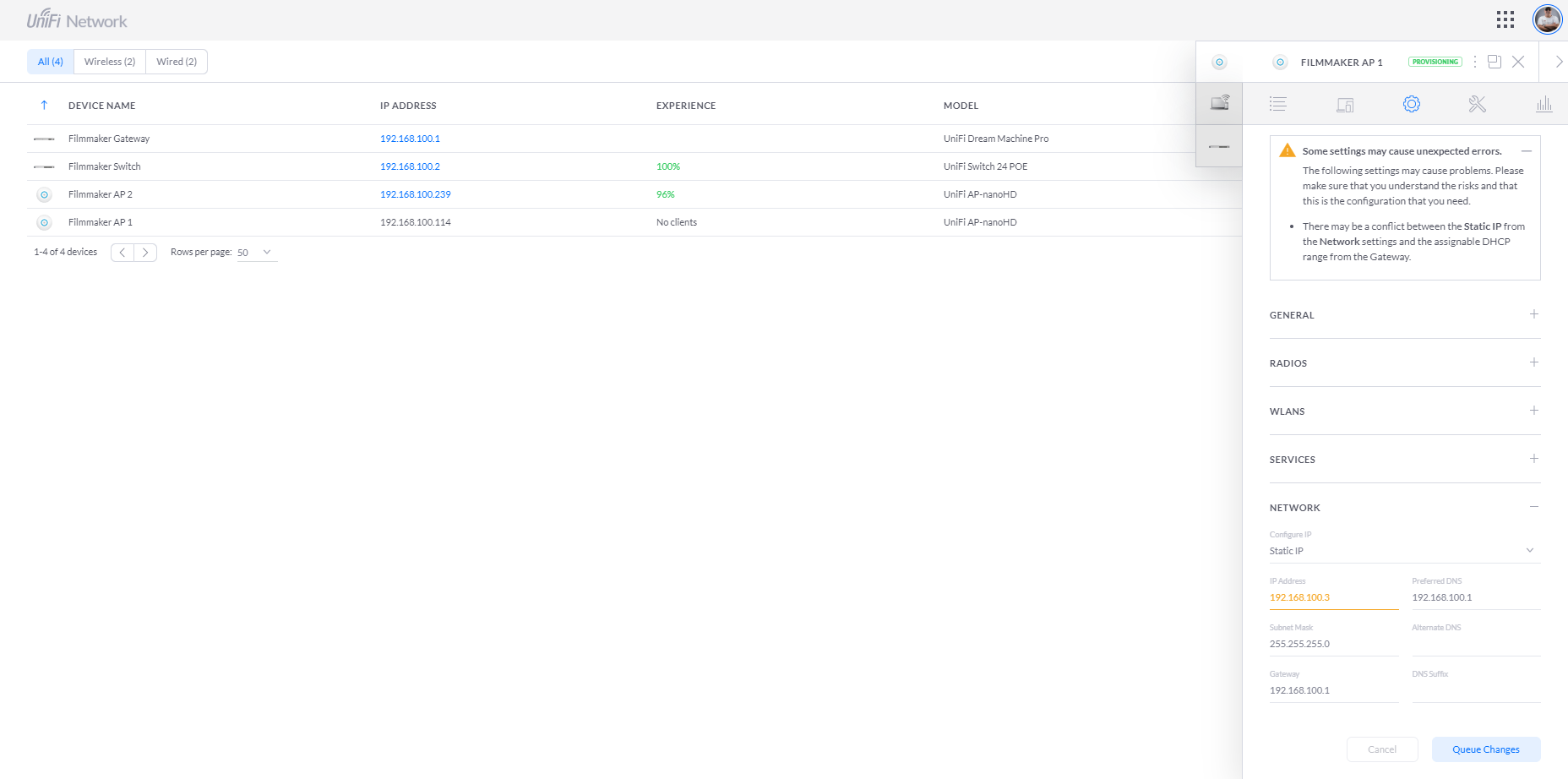Open the device Config gear tab
The width and height of the screenshot is (1568, 779).
click(x=1412, y=104)
